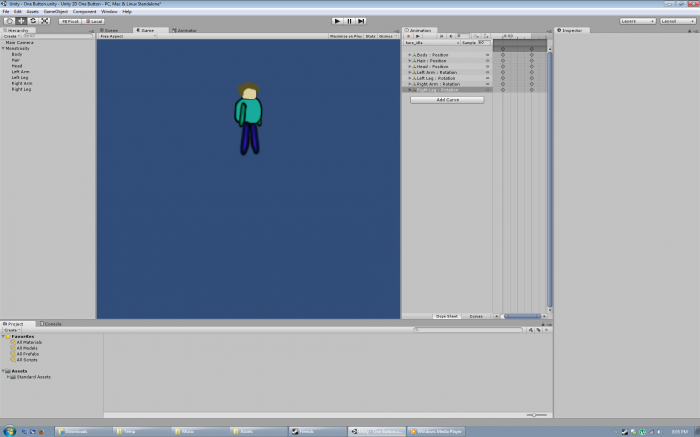Toggle the Stats overlay in Game view
Screen dimensions: 700x437
click(x=371, y=36)
